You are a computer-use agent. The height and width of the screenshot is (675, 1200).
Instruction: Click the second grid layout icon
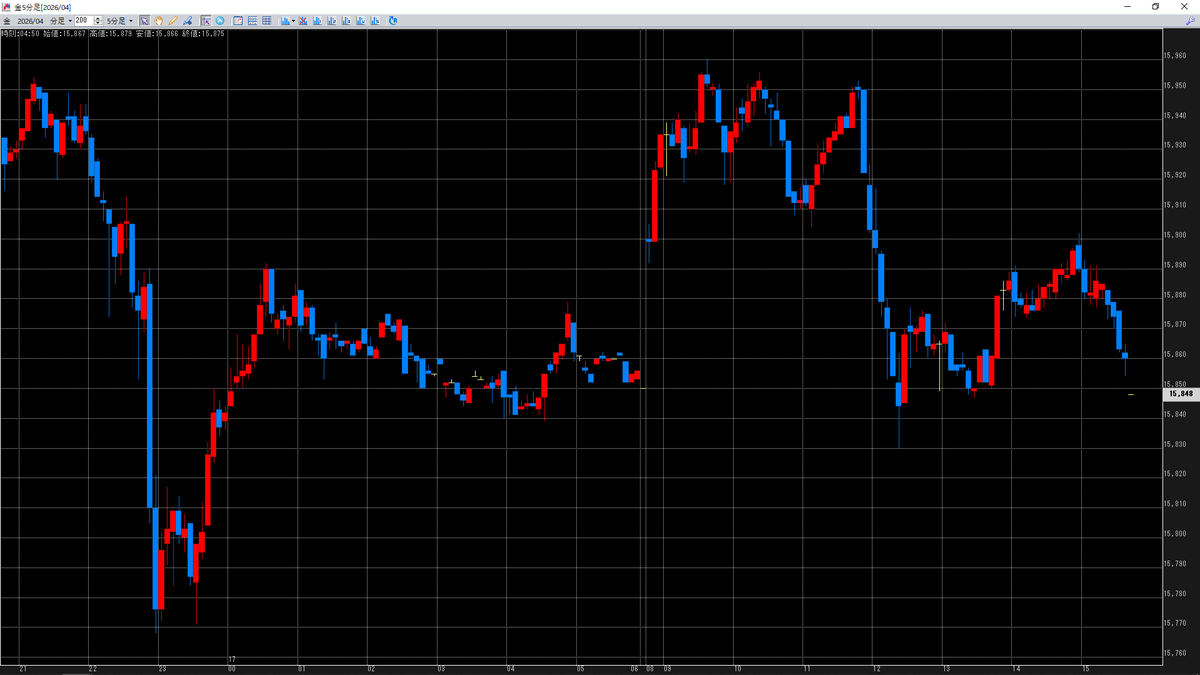pos(266,21)
